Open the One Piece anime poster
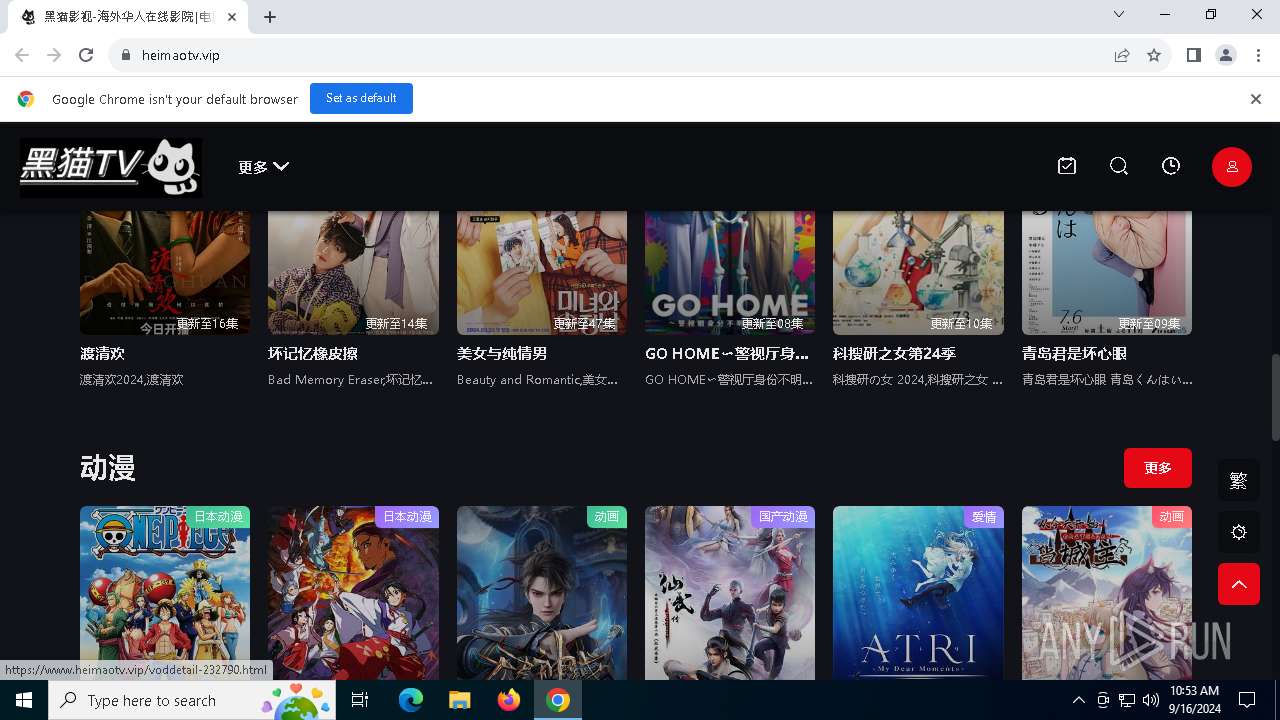 coord(165,593)
